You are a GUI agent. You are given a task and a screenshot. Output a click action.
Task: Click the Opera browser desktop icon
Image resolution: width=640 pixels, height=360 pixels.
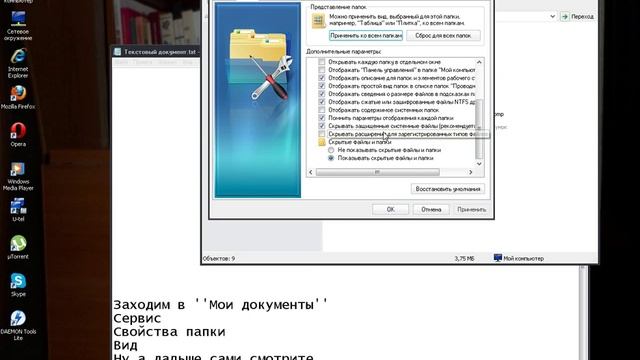coord(18,135)
